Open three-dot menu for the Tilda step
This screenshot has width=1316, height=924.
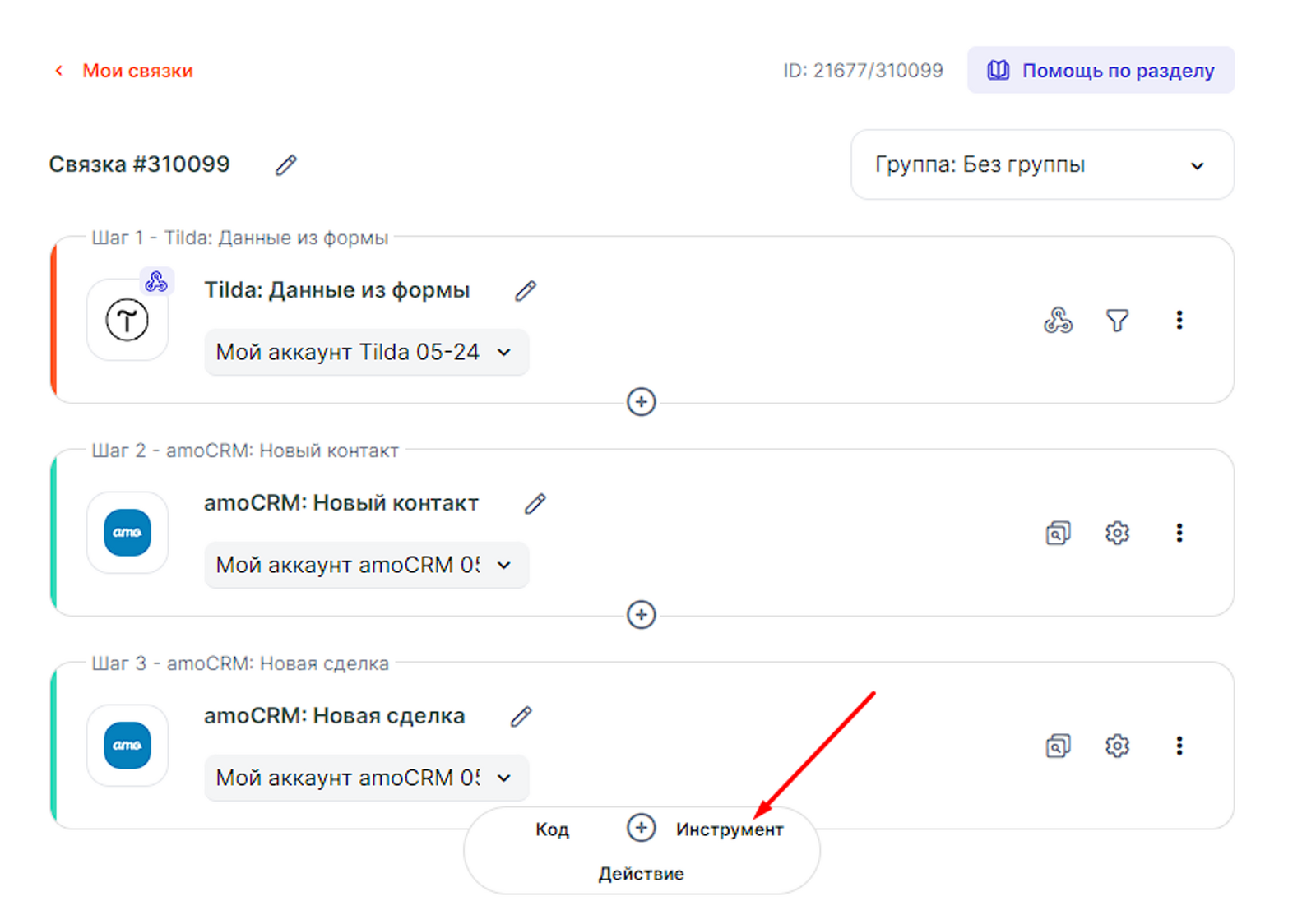point(1179,320)
